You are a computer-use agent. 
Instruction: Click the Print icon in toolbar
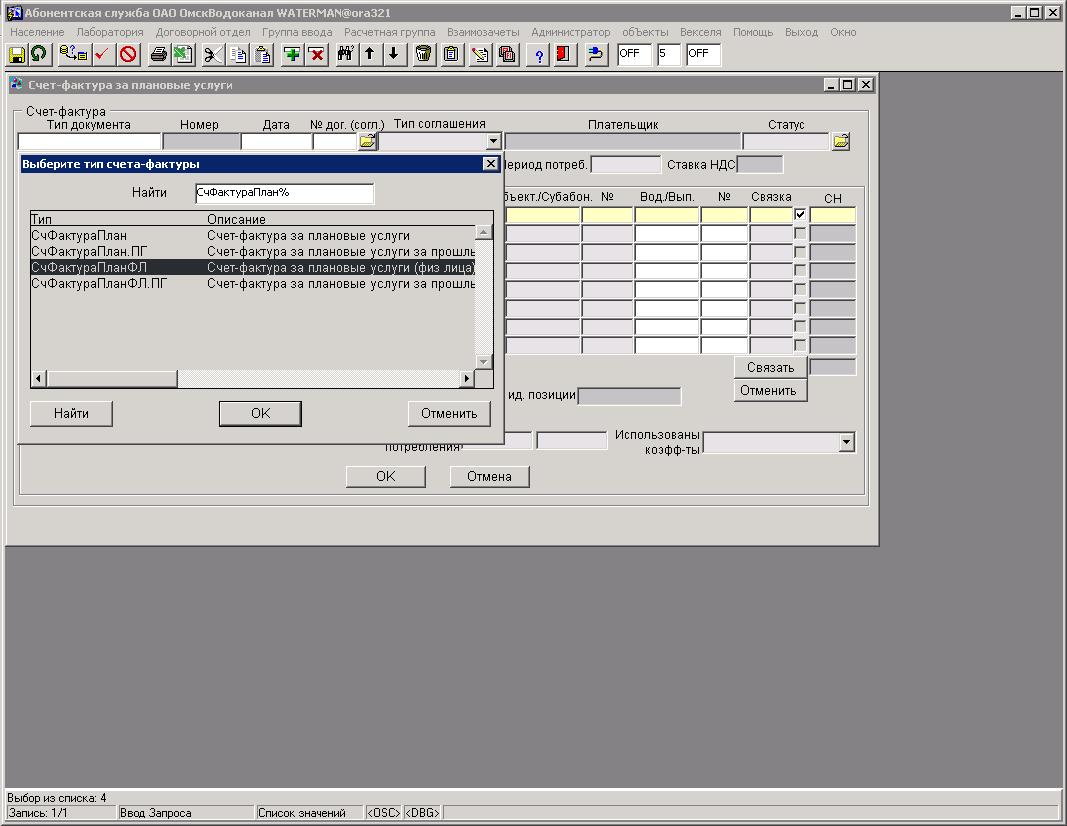click(x=158, y=55)
